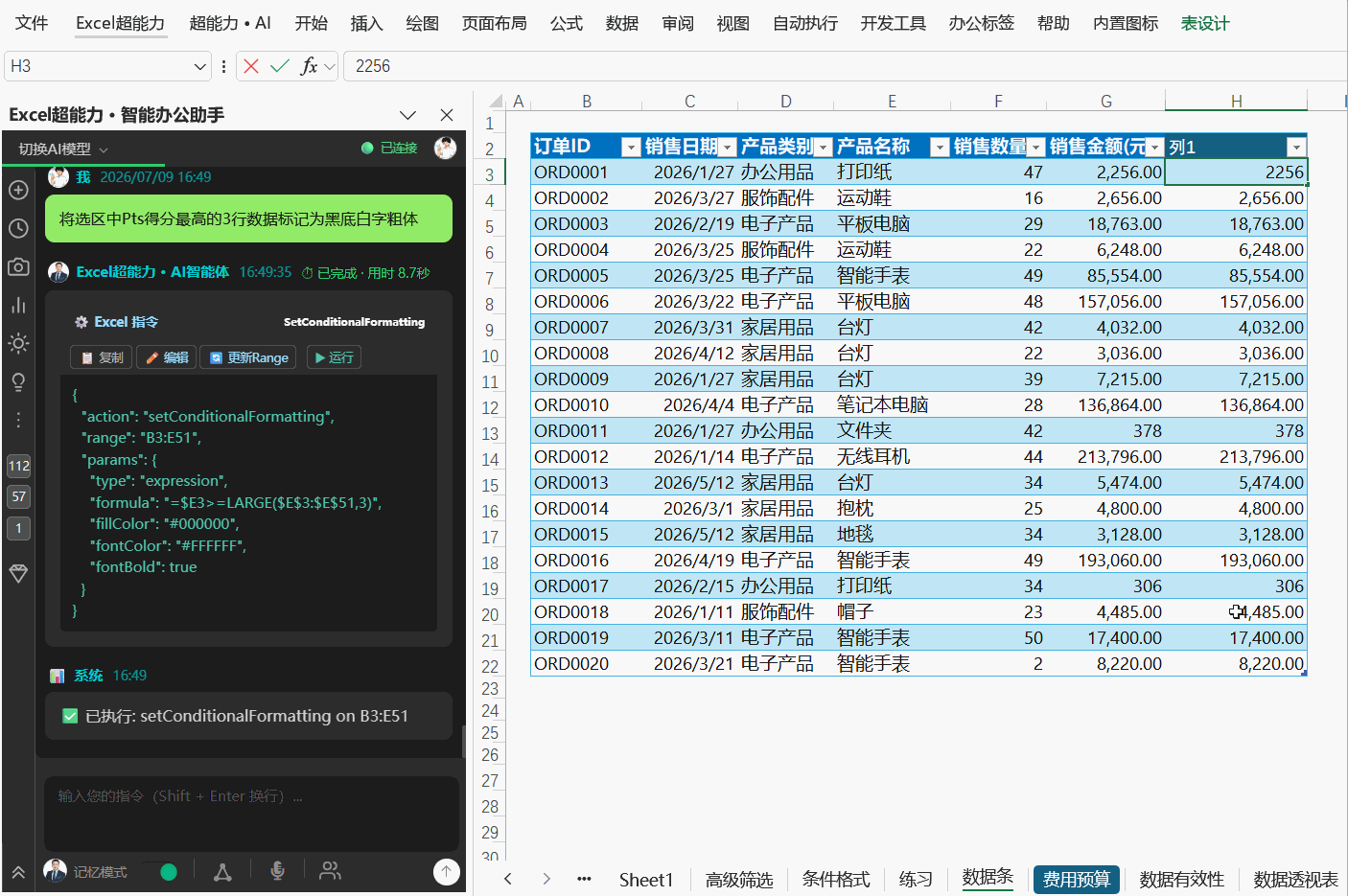Close the Excel超能力 assistant pane
Screen dimensions: 1348x896
447,115
